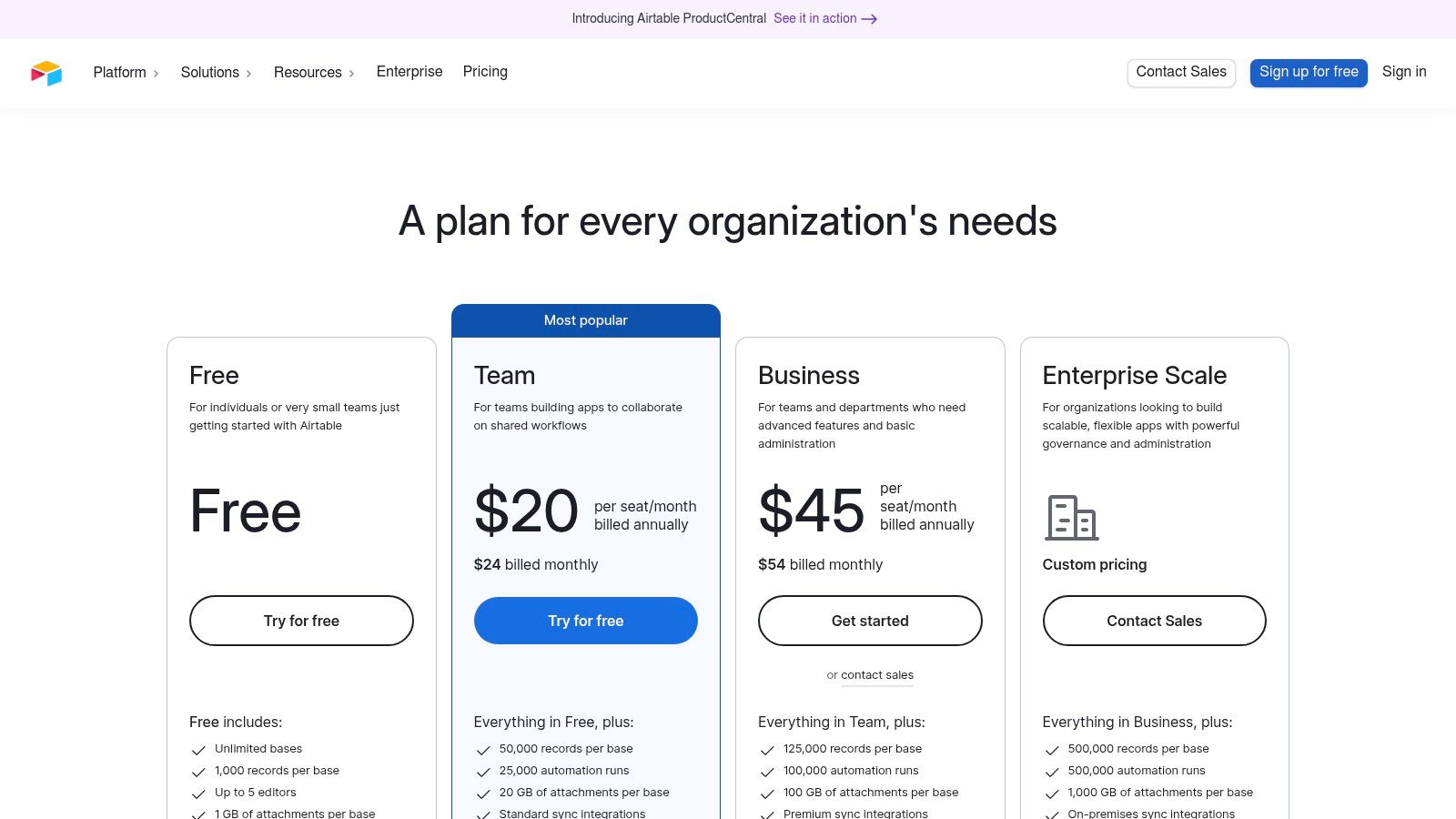Click checkmark beside Up to 5 editors
This screenshot has height=819, width=1456.
(198, 794)
